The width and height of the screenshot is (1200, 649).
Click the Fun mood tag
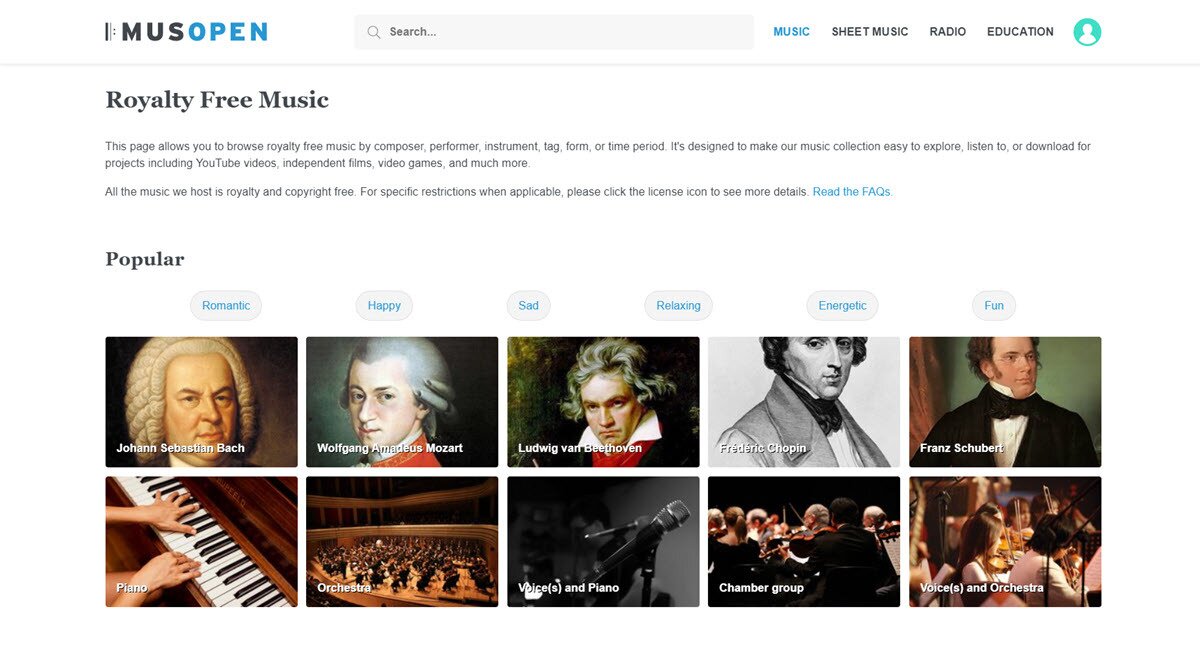tap(994, 306)
